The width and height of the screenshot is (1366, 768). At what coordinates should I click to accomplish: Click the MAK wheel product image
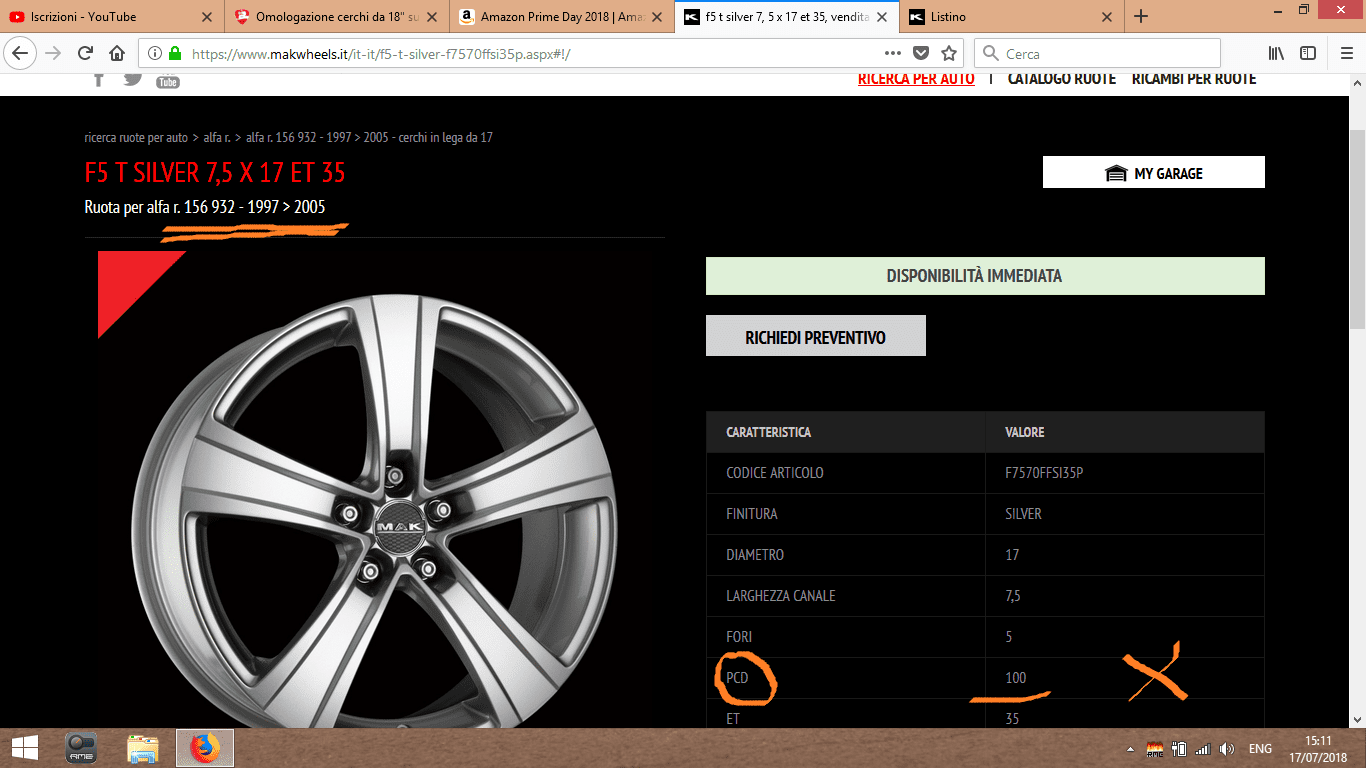[x=374, y=513]
